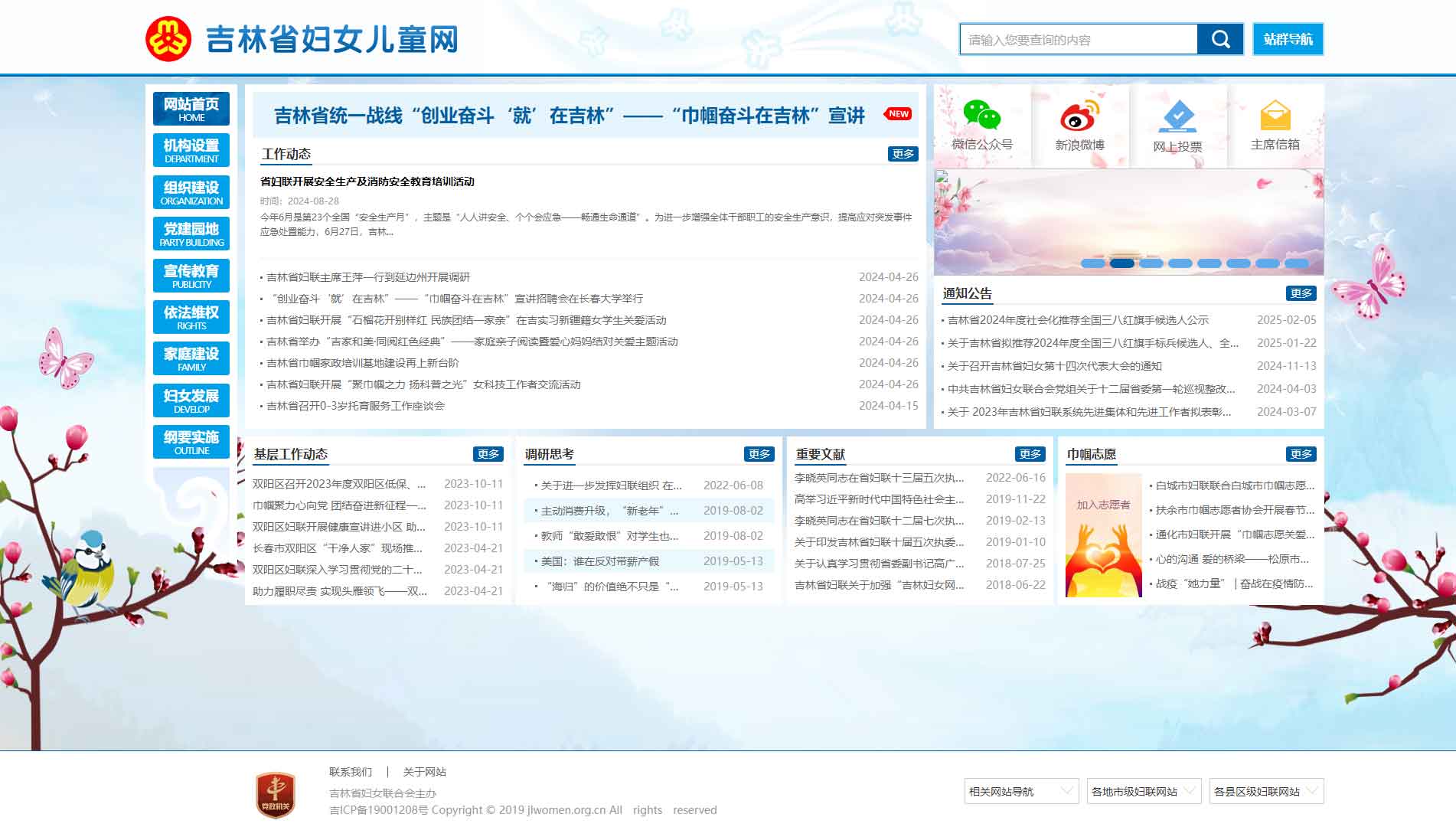Open the 加入志愿者 heart-hands thumbnail
The image size is (1456, 827).
(x=1103, y=535)
